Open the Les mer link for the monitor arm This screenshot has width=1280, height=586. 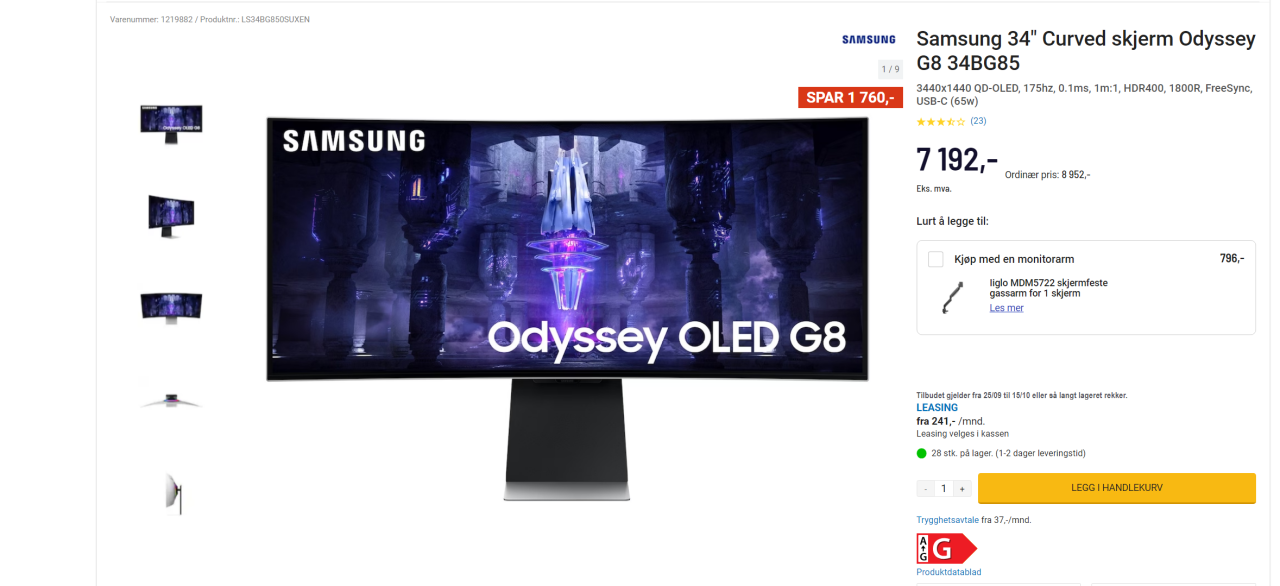[1006, 308]
